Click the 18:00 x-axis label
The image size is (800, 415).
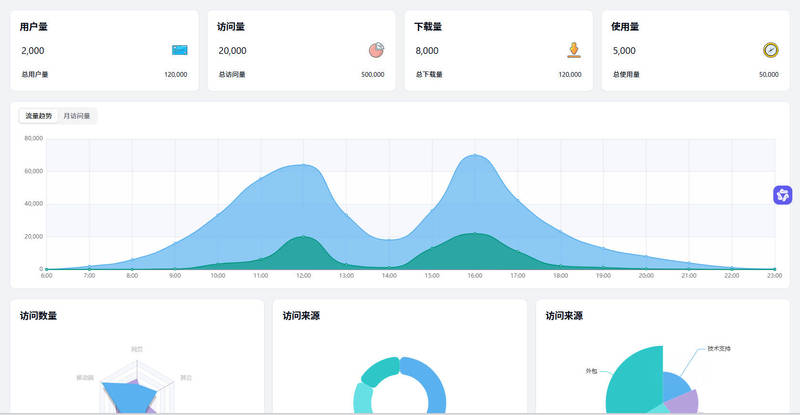561,276
